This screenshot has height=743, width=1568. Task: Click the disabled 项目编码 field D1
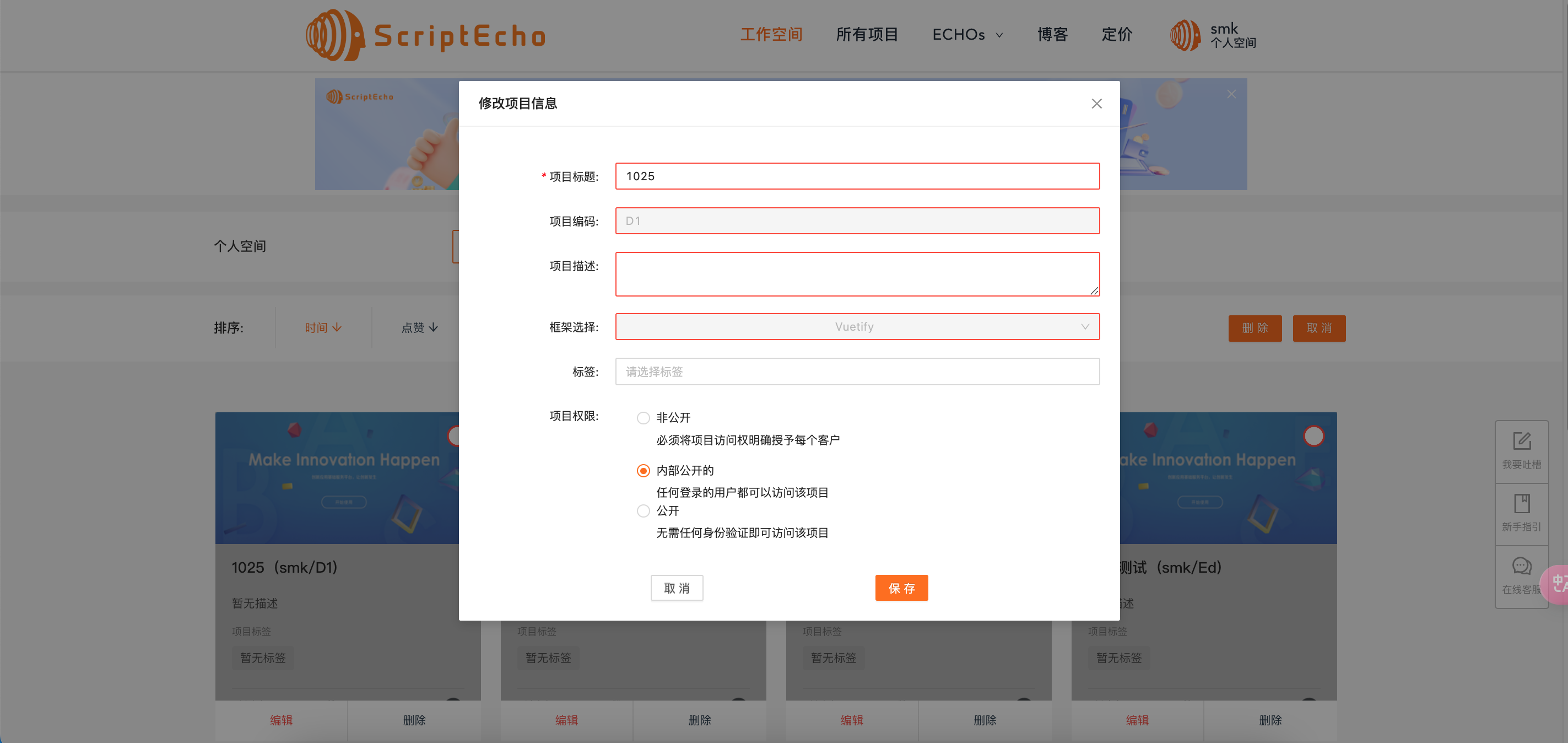point(857,220)
